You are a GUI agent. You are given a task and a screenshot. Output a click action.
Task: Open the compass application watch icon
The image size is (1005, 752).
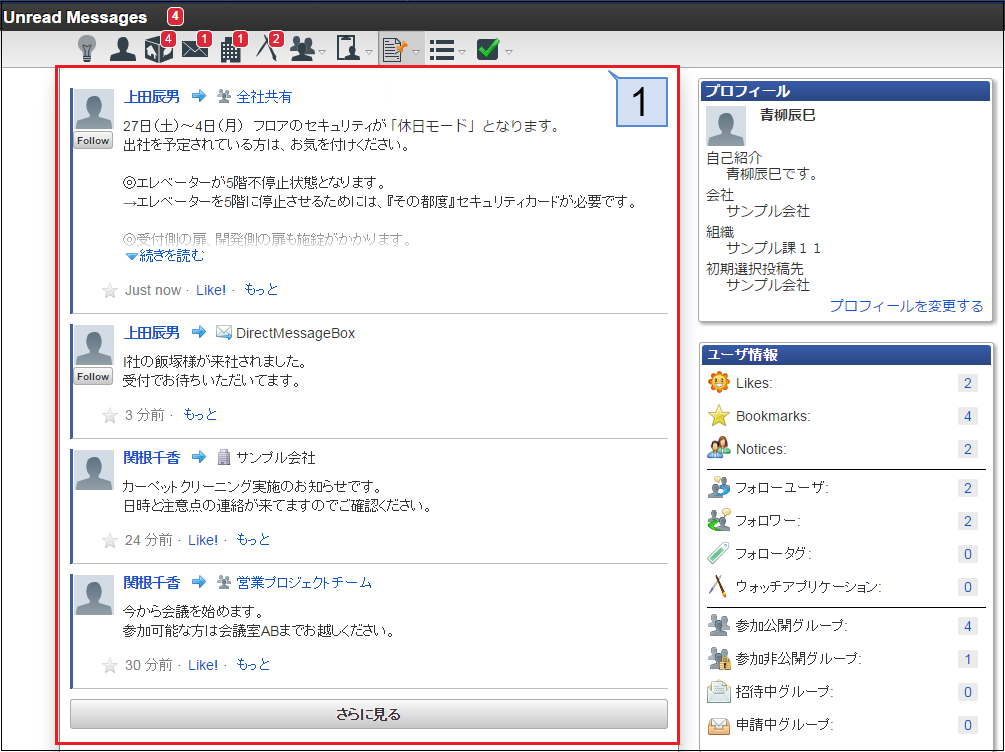pos(266,49)
